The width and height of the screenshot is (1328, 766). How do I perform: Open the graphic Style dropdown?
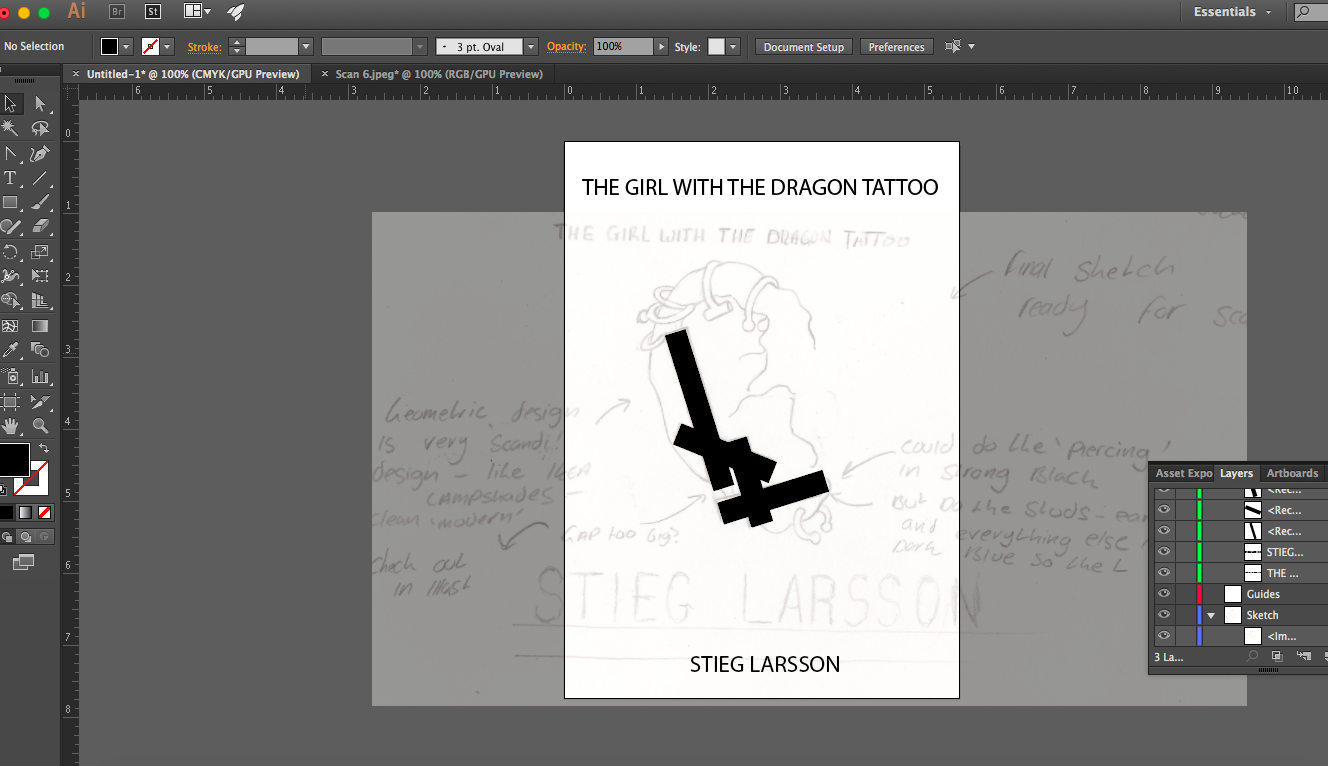coord(734,47)
